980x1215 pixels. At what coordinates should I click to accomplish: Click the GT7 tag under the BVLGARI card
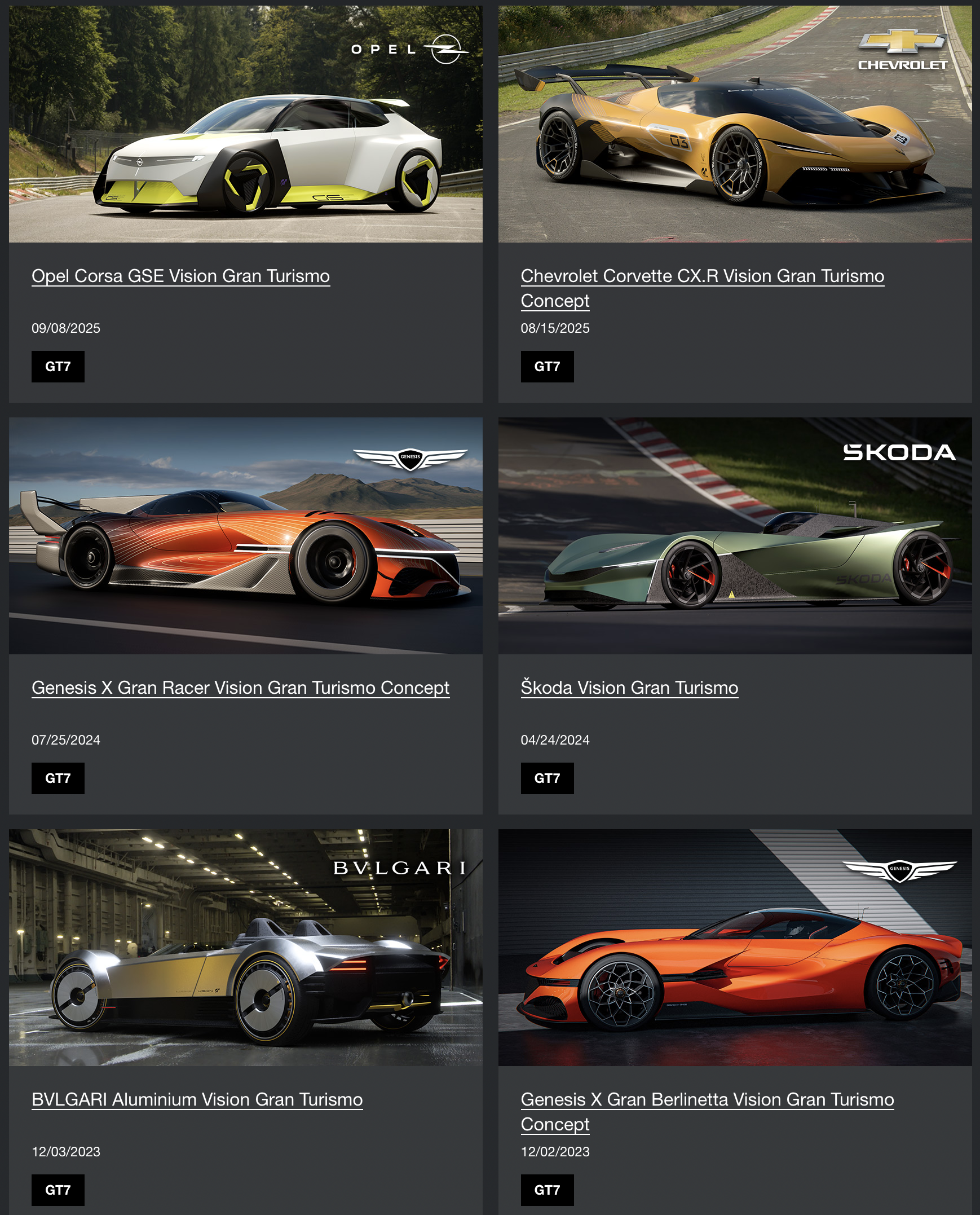[58, 1190]
